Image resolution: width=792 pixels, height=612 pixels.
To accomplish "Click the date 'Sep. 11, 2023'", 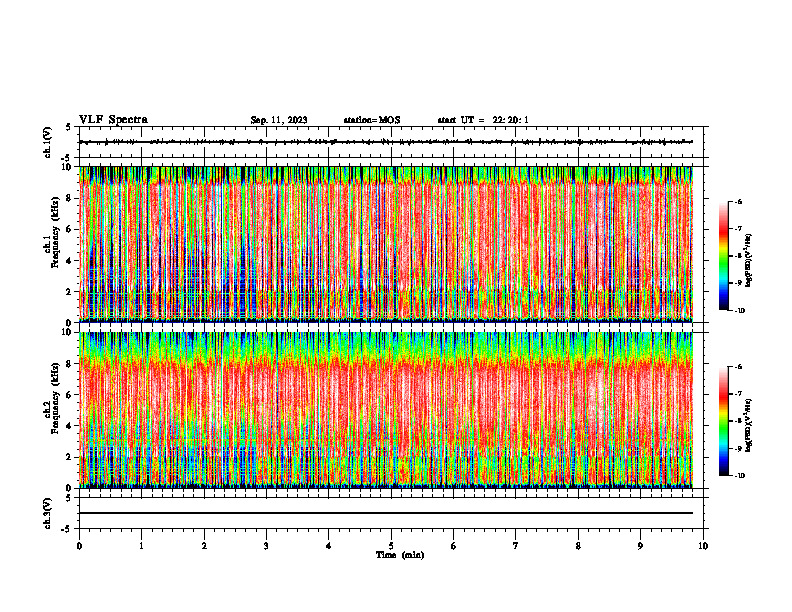I will 279,120.
